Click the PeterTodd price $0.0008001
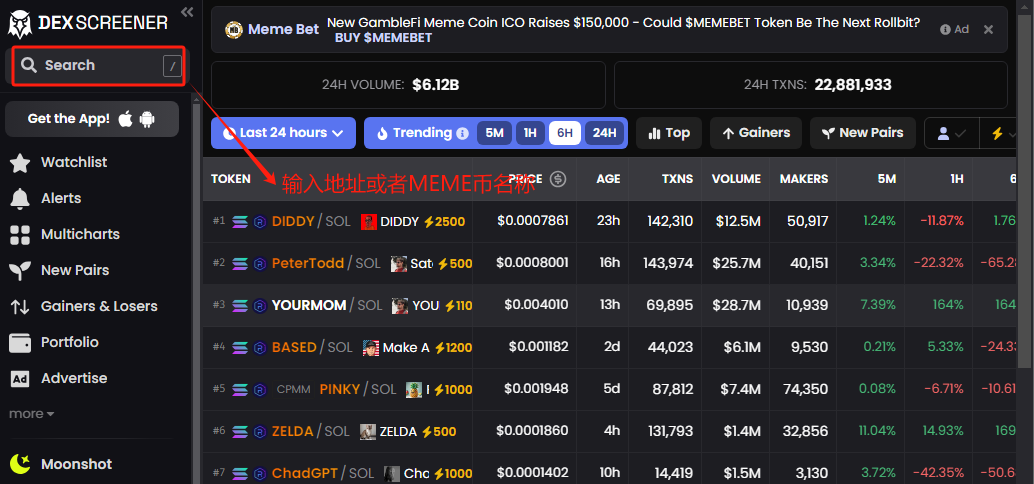The width and height of the screenshot is (1034, 484). 532,263
